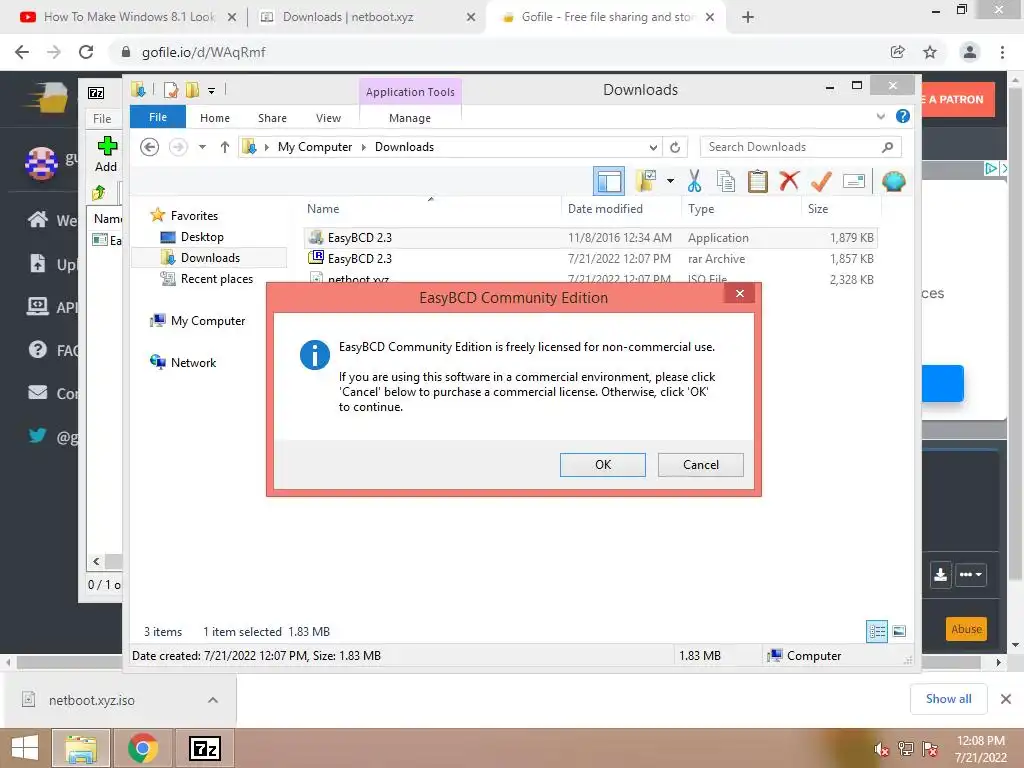Select Desktop in the navigation pane
This screenshot has width=1024, height=768.
202,236
